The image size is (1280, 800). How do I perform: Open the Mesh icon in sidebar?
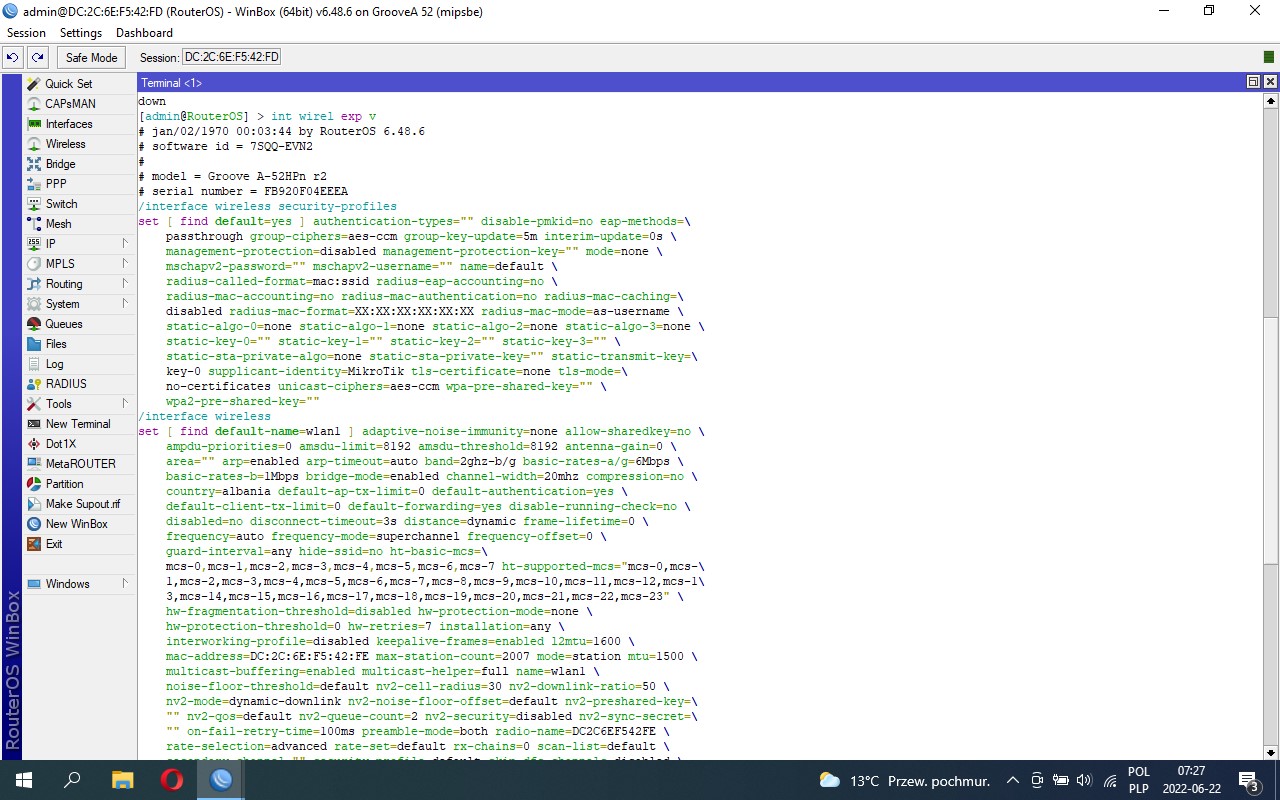(34, 224)
